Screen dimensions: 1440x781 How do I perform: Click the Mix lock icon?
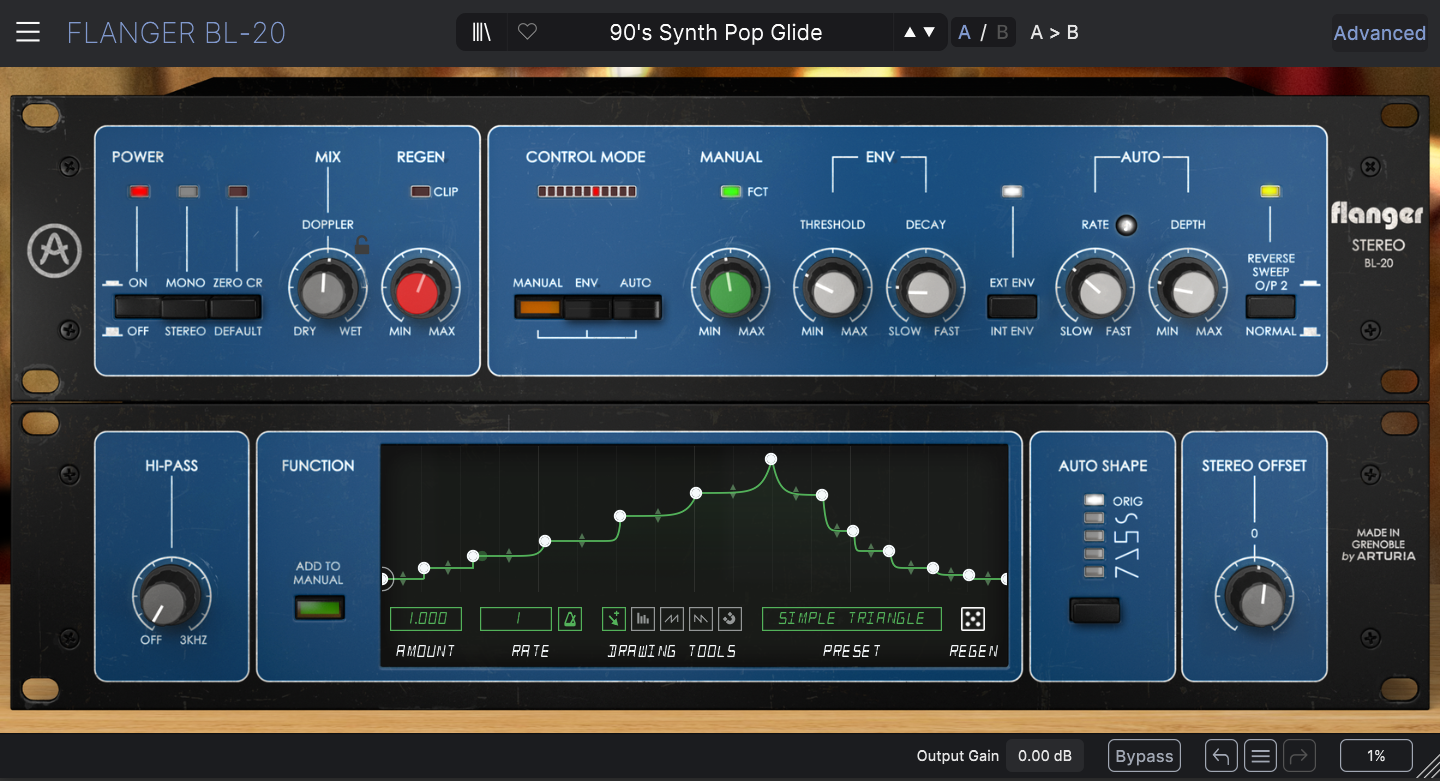363,245
